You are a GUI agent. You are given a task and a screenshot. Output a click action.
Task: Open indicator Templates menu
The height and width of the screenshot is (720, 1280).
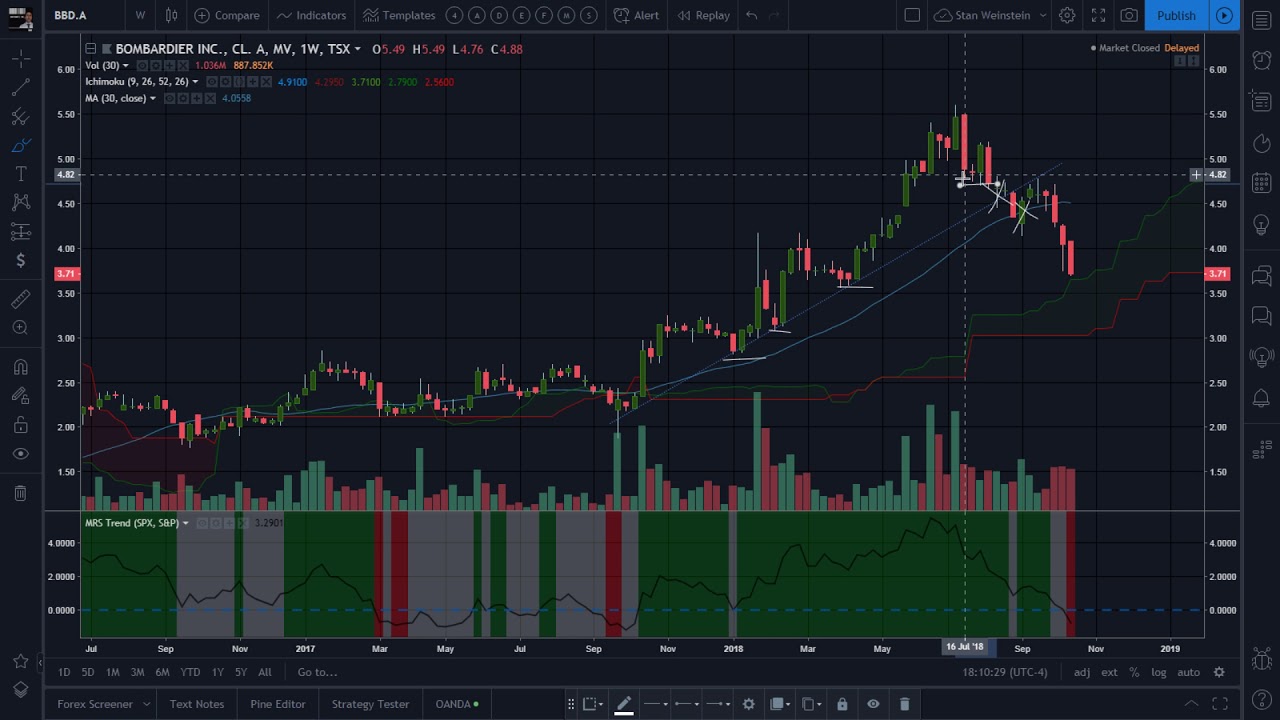(x=399, y=15)
